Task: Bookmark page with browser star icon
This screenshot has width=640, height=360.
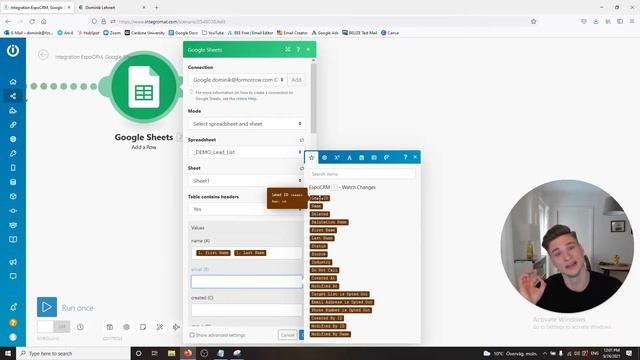Action: pyautogui.click(x=533, y=22)
